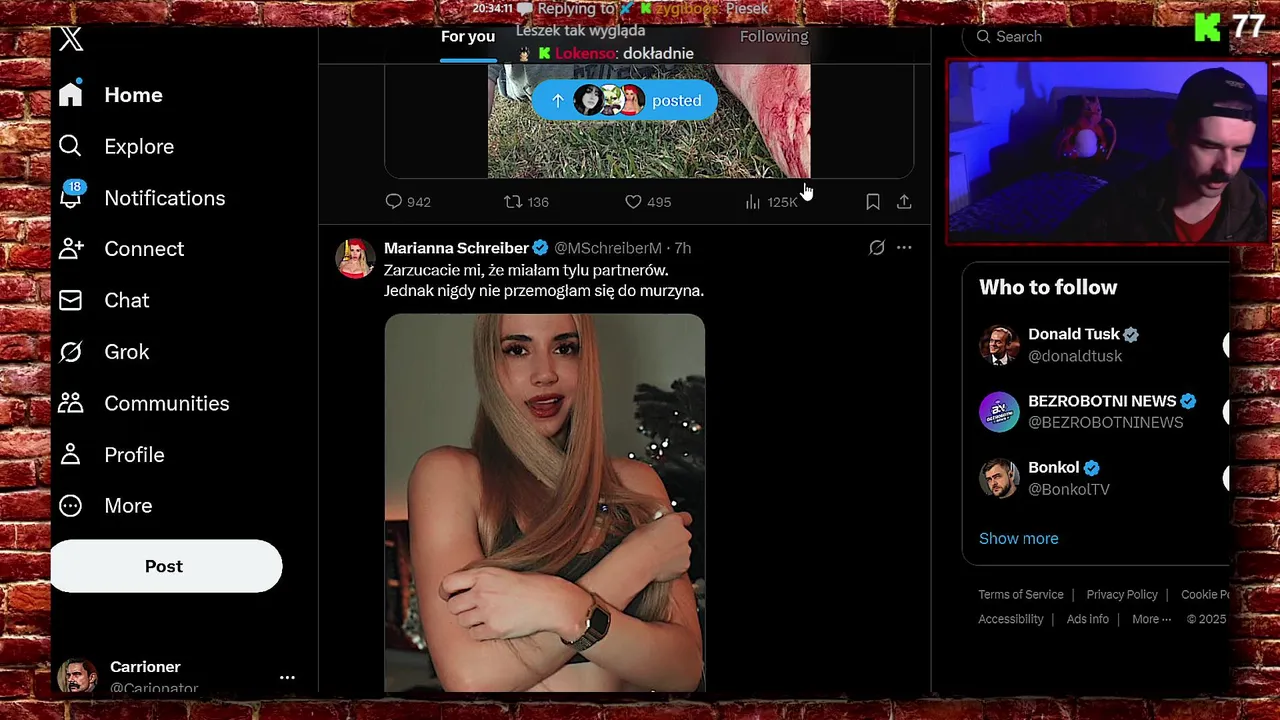Open Privacy Policy link

click(1122, 595)
